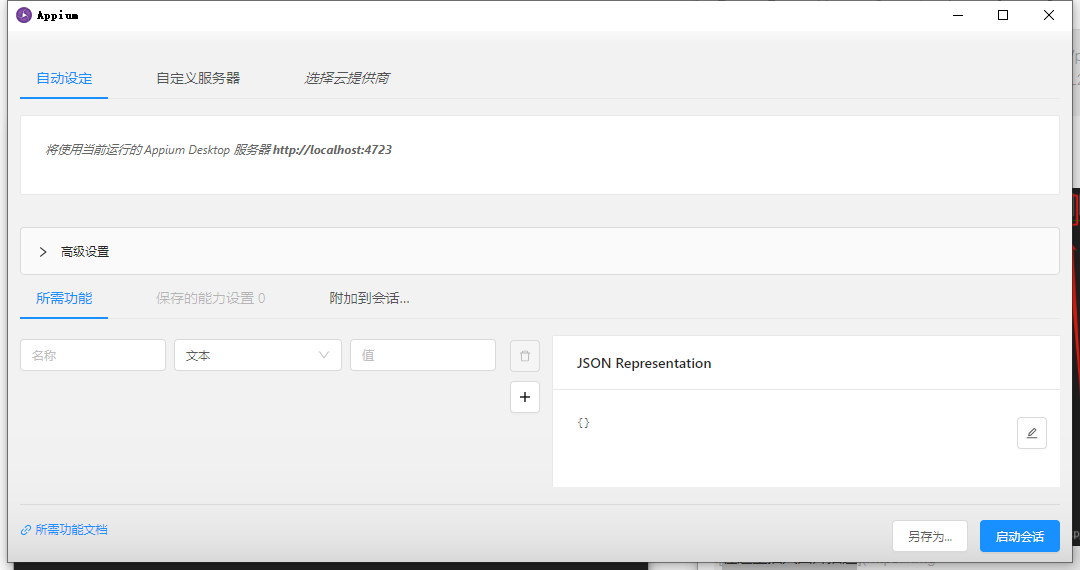This screenshot has width=1080, height=570.
Task: Open the 保存的能力设置 tab
Action: (x=210, y=298)
